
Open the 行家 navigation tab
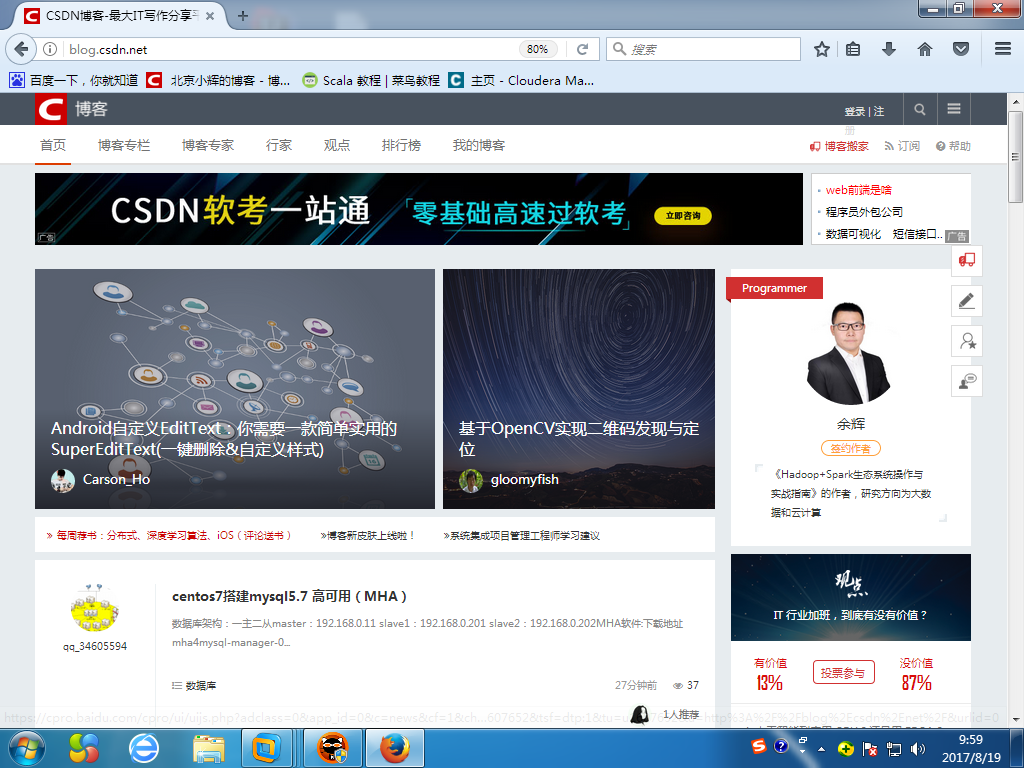coord(279,145)
